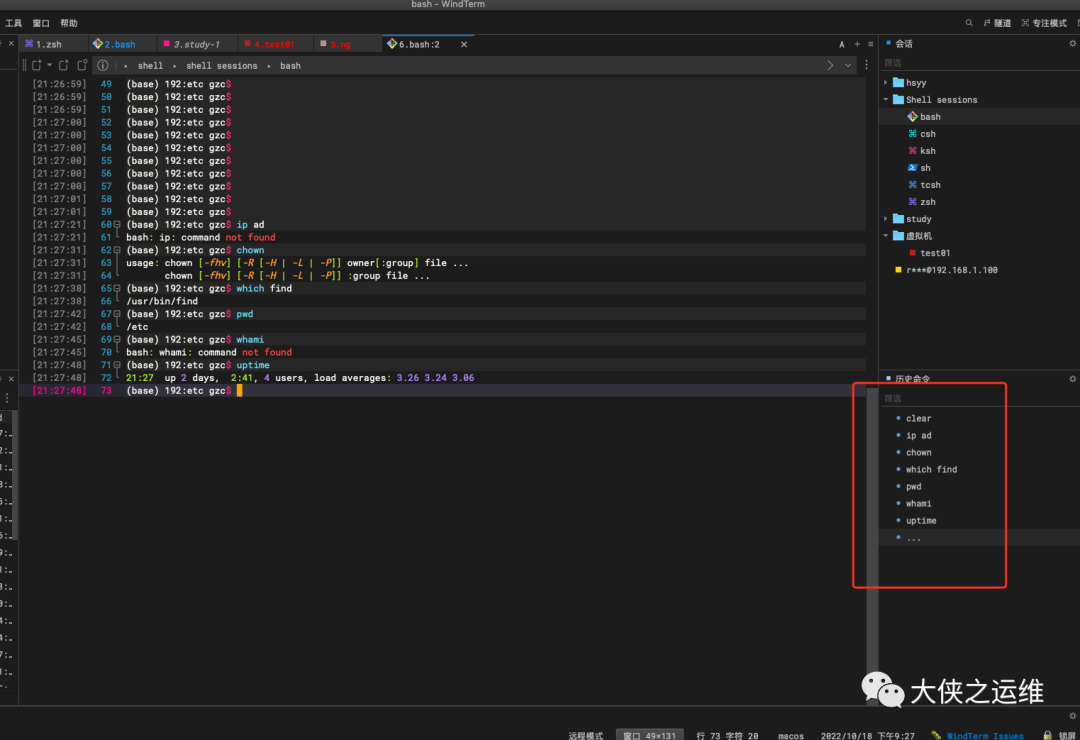Viewport: 1080px width, 740px height.
Task: Collapse the 虚拟机 folder
Action: (x=886, y=236)
